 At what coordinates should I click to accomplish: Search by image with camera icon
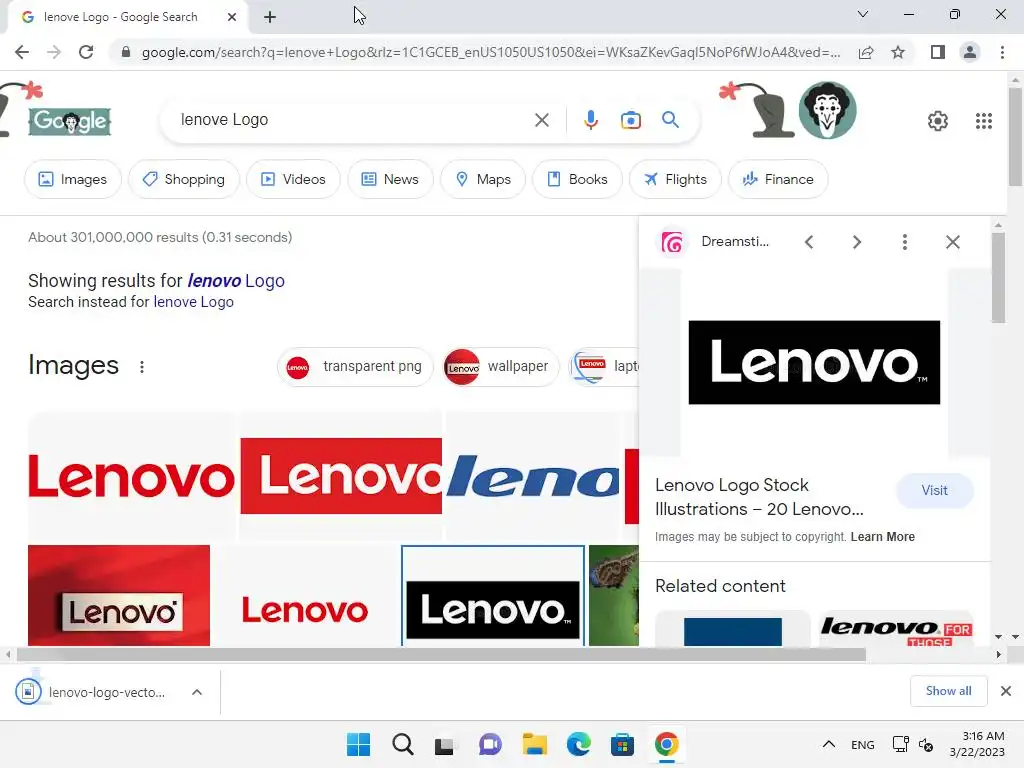630,120
